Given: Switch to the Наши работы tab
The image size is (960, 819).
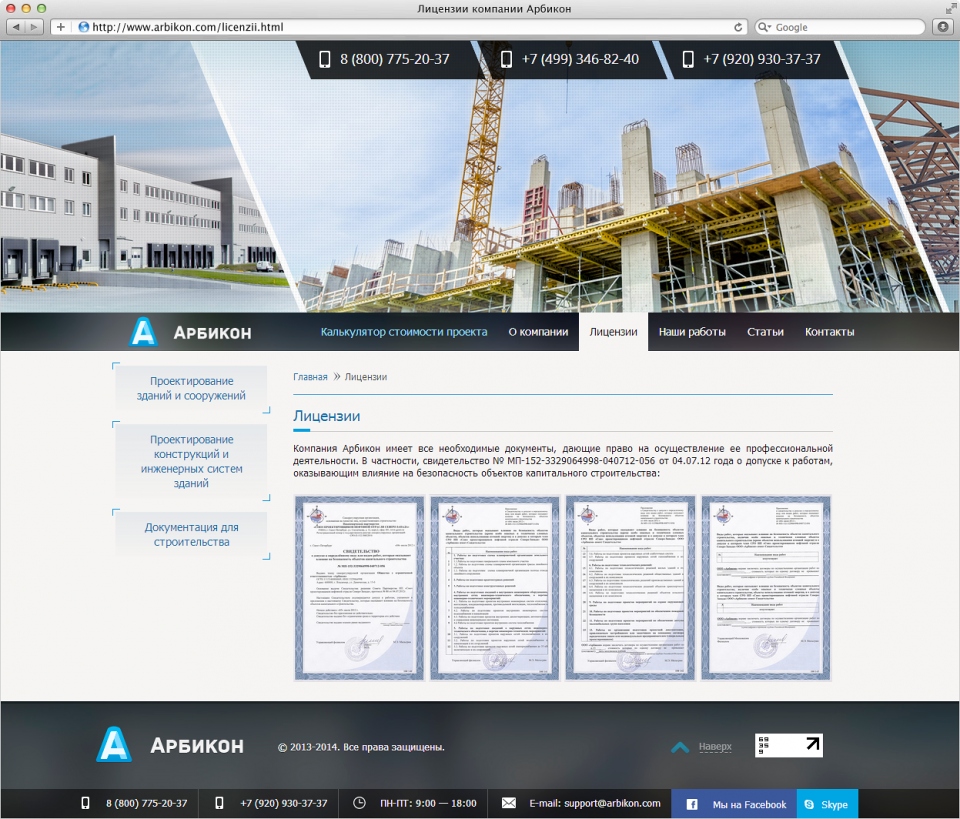Looking at the screenshot, I should pos(692,332).
